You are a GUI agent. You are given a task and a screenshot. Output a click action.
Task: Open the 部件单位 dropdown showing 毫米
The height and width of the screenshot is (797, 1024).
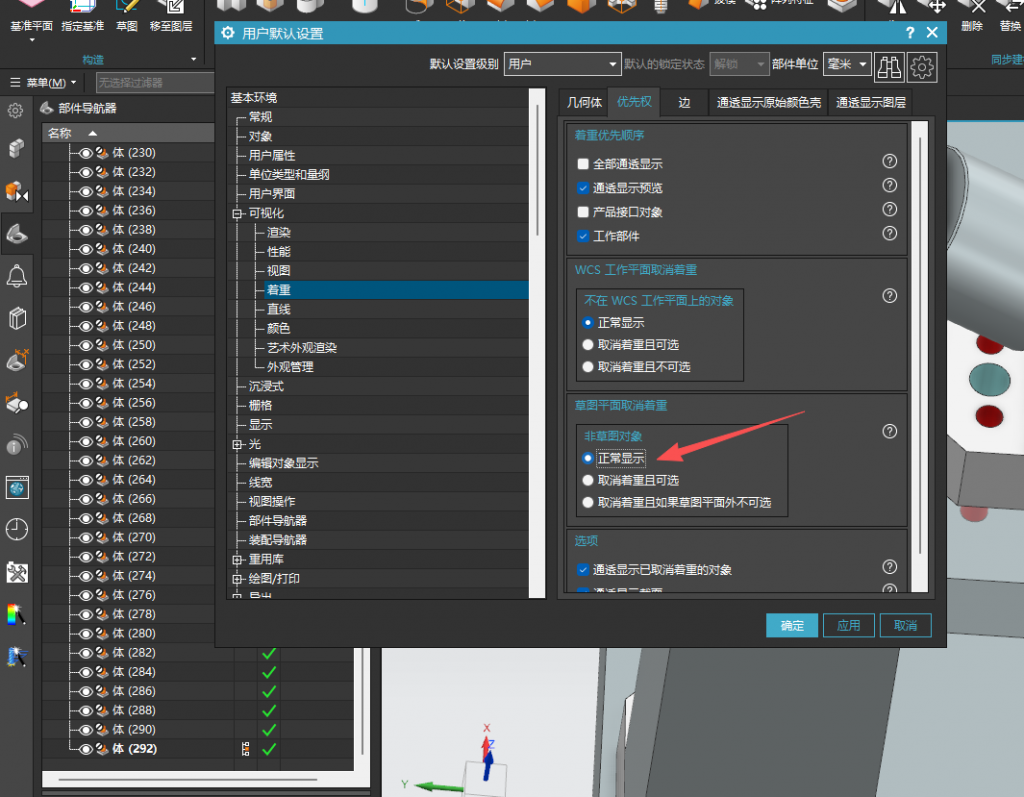(847, 64)
